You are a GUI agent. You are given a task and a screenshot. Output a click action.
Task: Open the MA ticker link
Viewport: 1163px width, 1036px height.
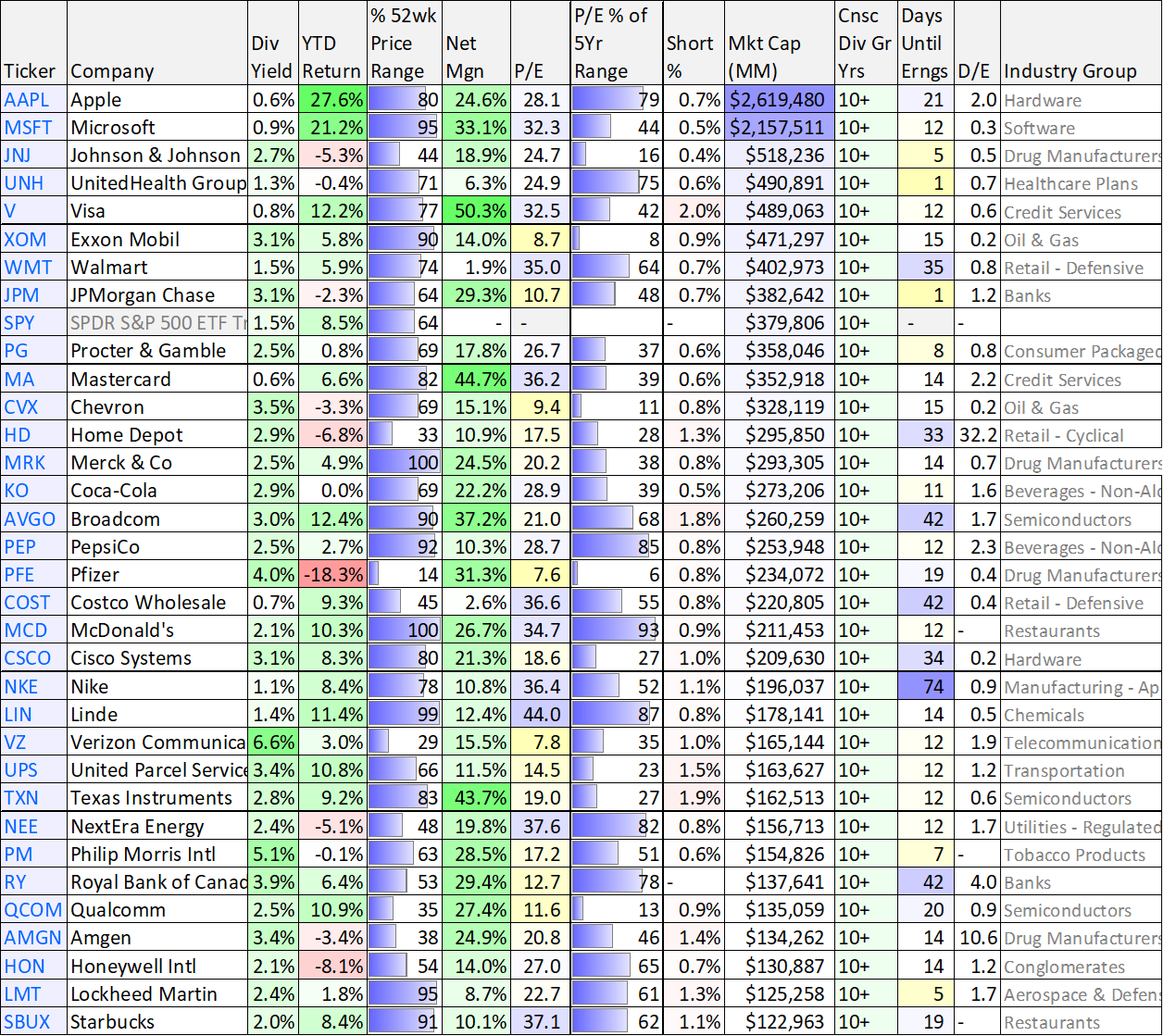coord(19,380)
